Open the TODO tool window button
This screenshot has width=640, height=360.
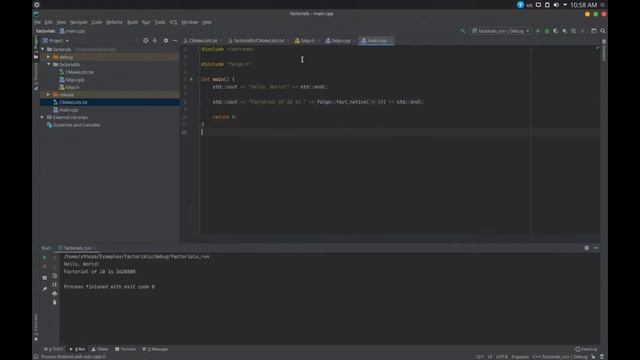coord(54,349)
